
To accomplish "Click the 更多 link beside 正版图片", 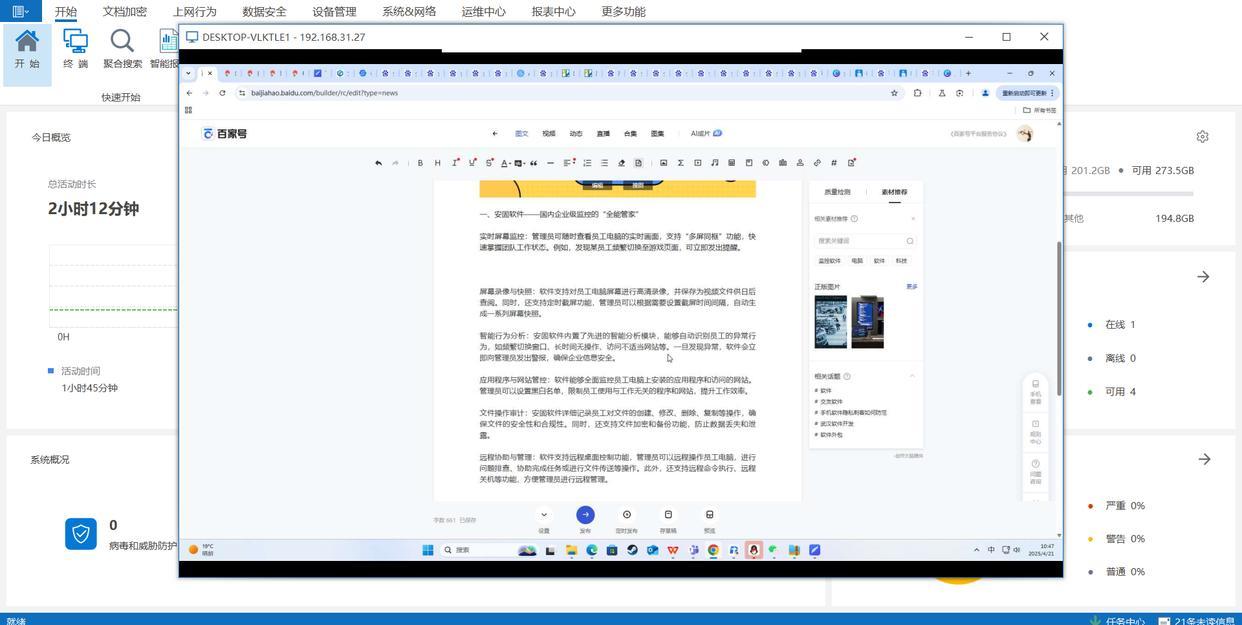I will (911, 287).
